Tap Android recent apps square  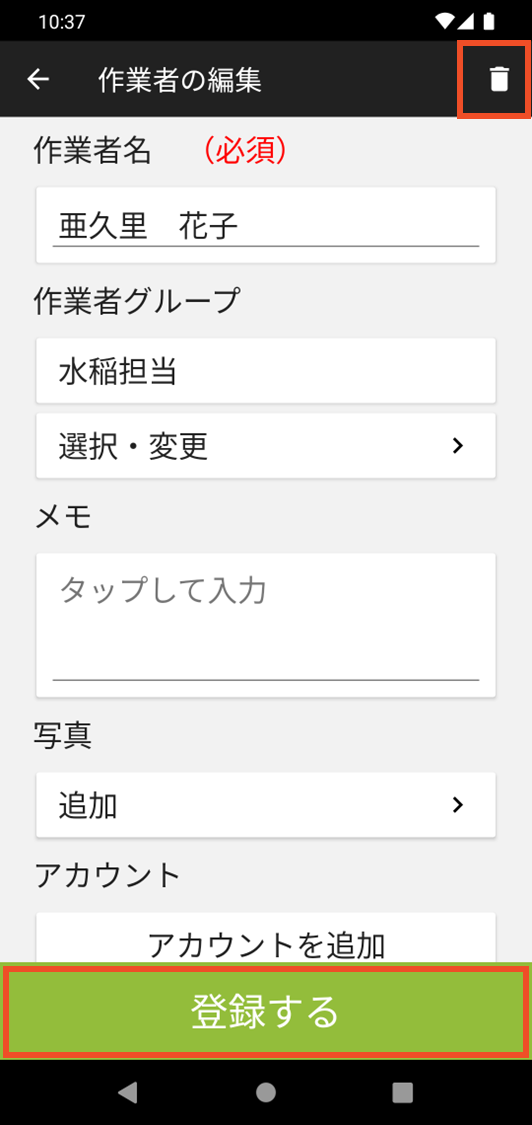(x=403, y=1091)
